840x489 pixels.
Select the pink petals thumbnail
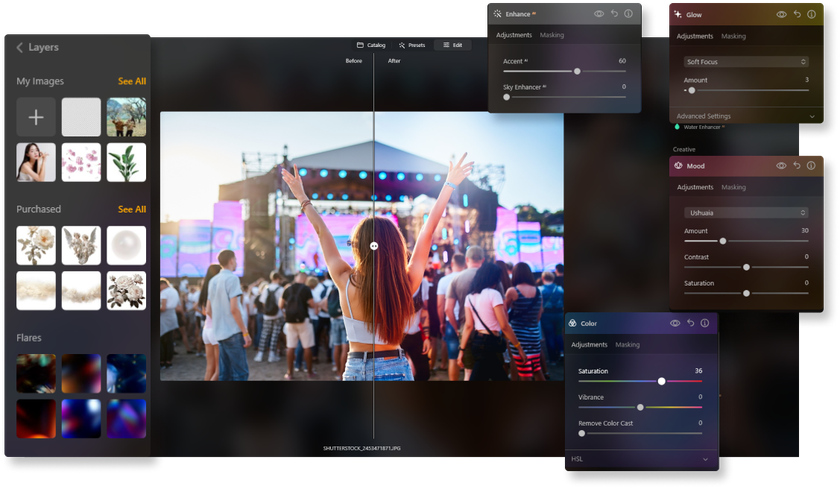click(81, 162)
